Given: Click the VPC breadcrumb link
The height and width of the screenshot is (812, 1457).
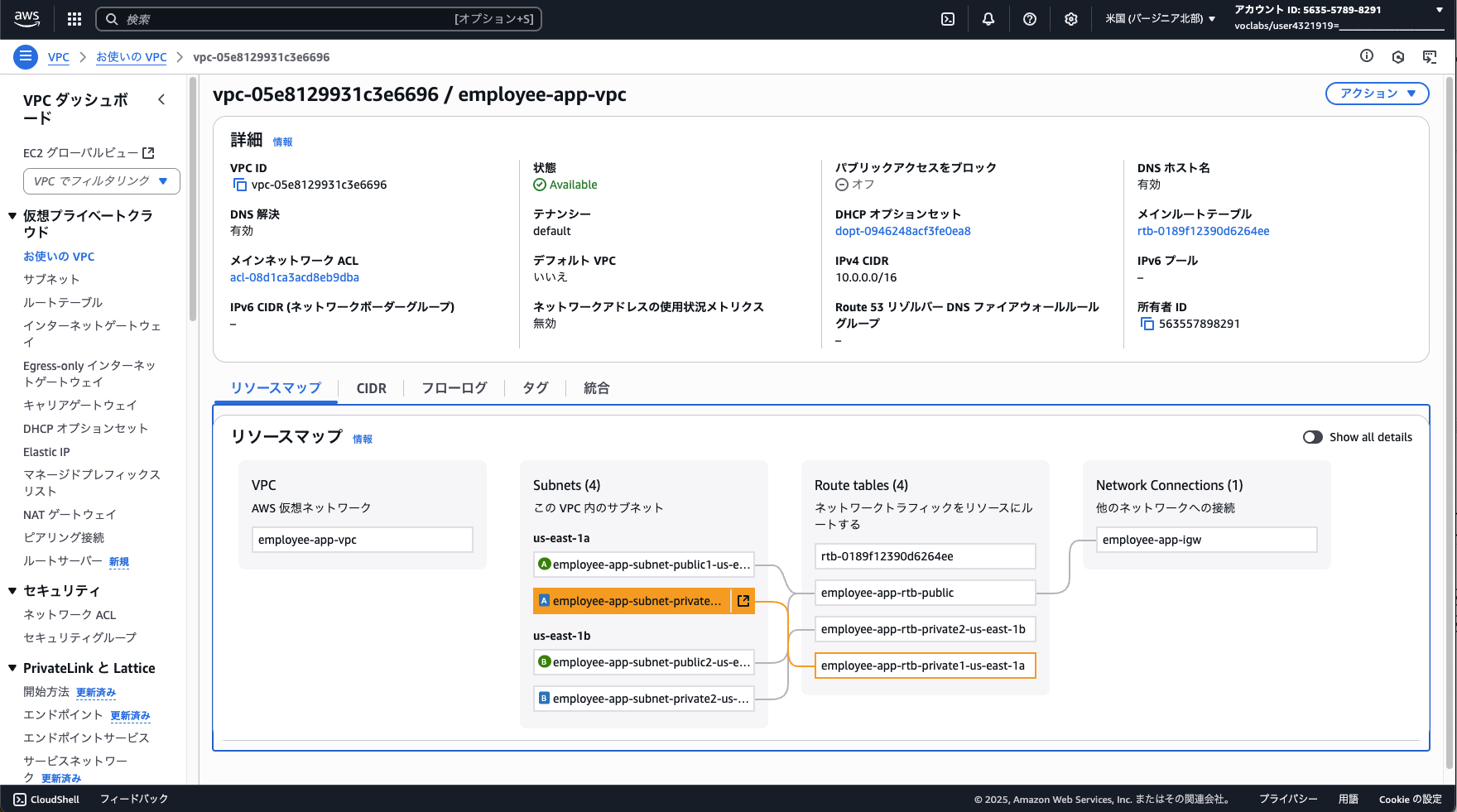Looking at the screenshot, I should pos(59,57).
